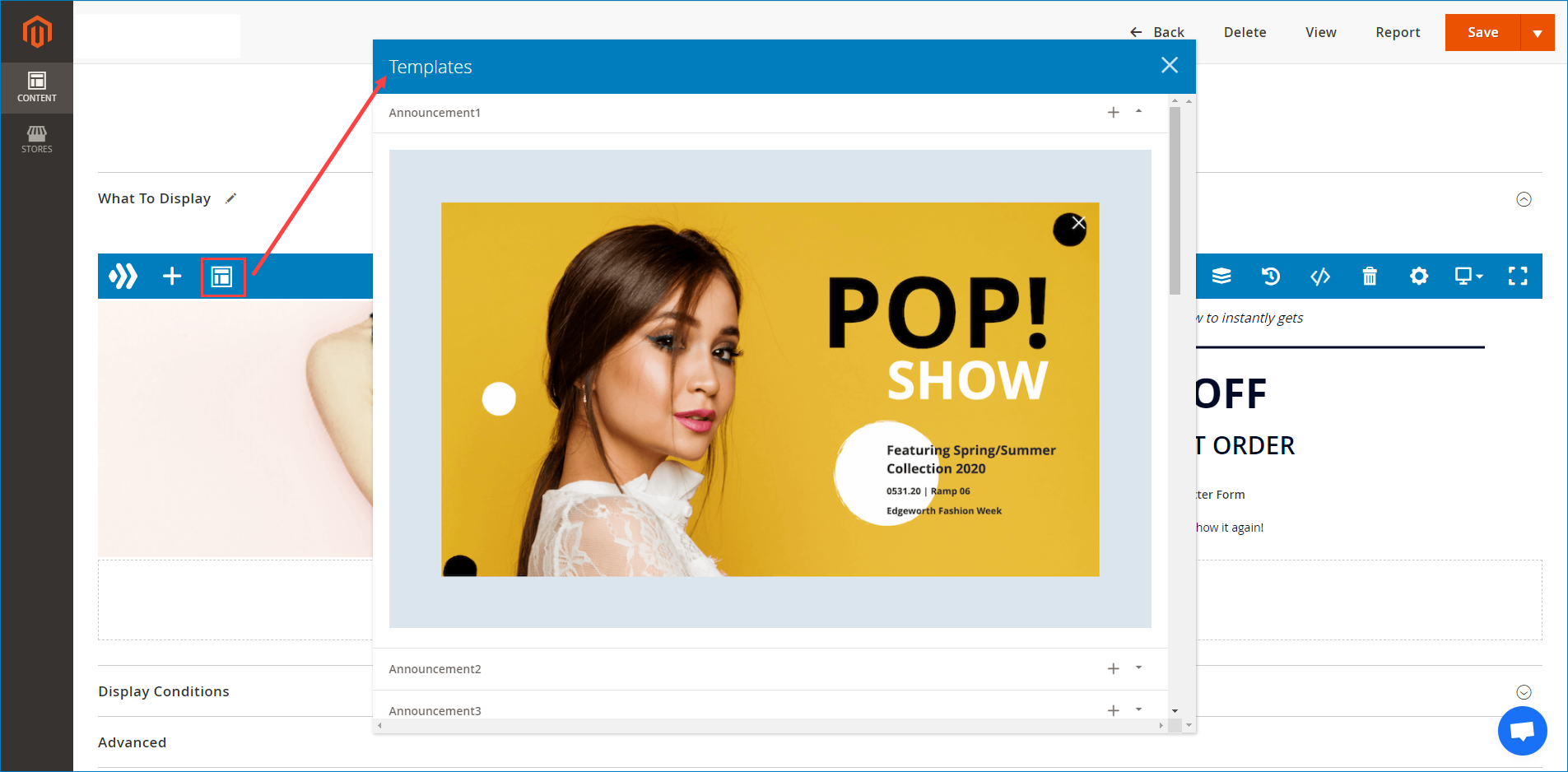Click the Save button
Screen dimensions: 1568x772
pyautogui.click(x=1482, y=32)
